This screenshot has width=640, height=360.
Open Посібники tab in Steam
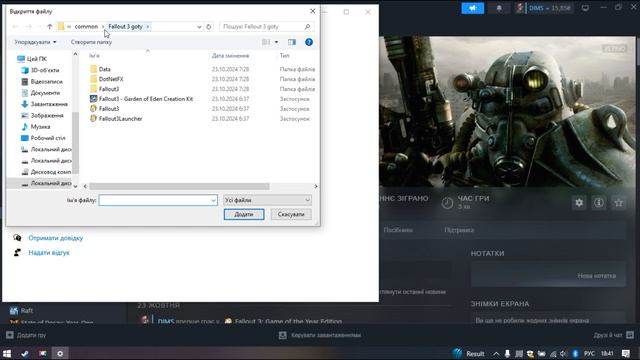tap(398, 230)
